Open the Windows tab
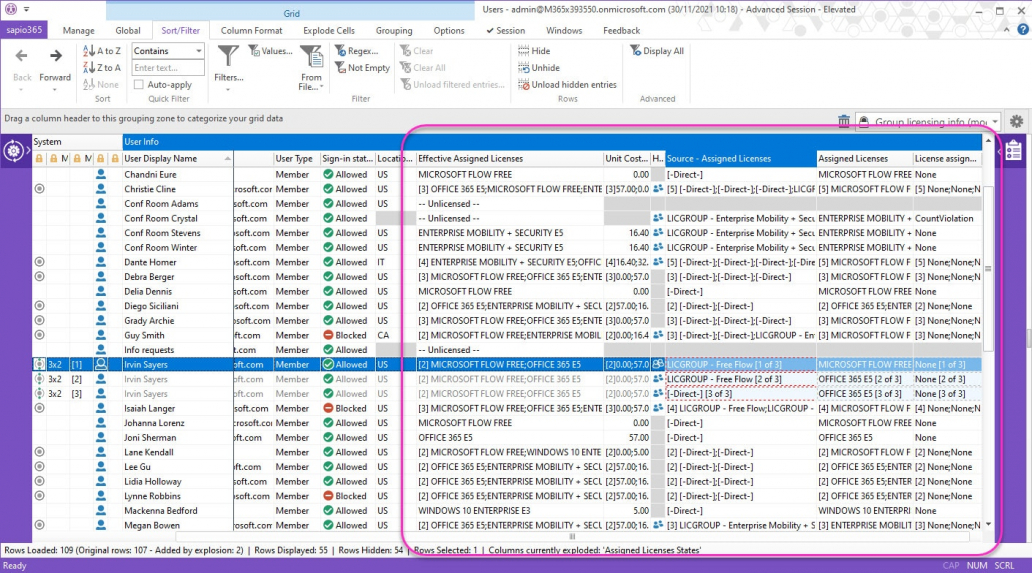Screen dimensions: 1032x573 click(x=564, y=30)
